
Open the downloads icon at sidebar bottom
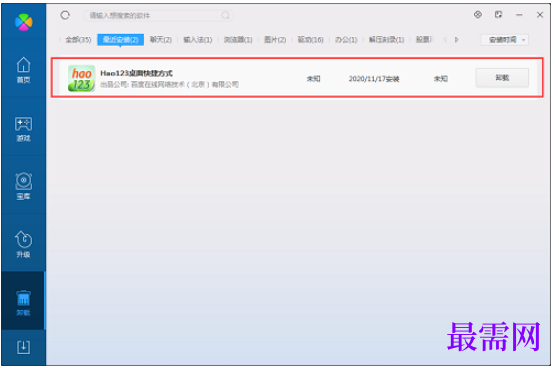pos(24,347)
